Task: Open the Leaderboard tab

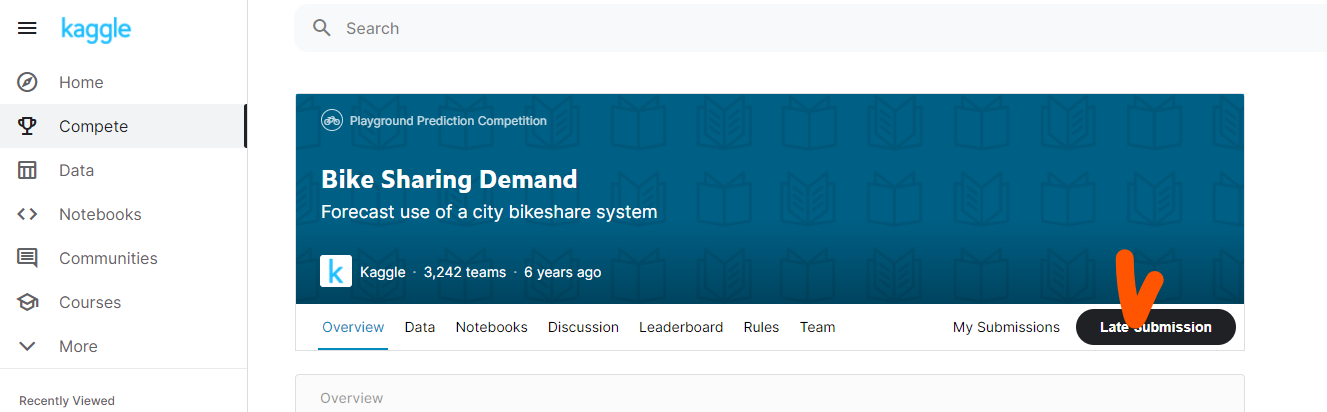Action: 681,327
